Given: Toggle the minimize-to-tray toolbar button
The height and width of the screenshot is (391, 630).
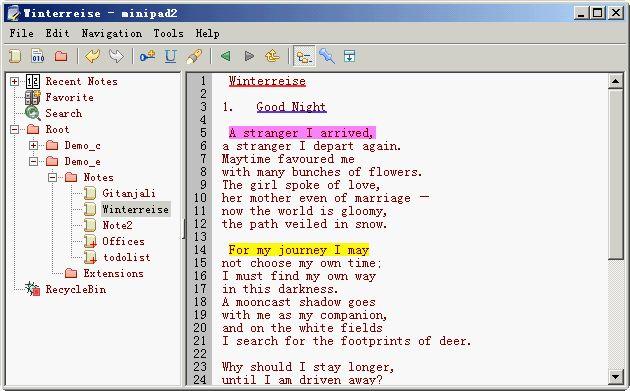Looking at the screenshot, I should pos(350,56).
